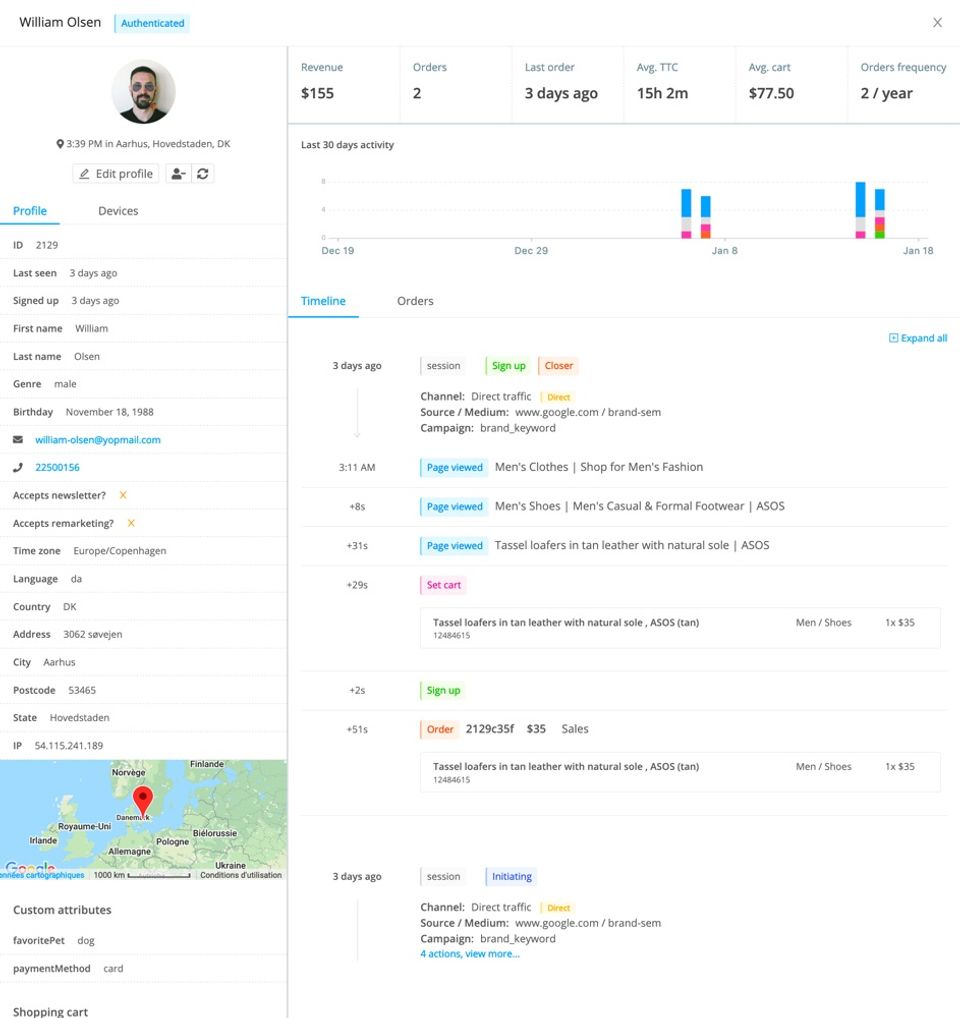Click the Avg. TTC 15h 2m stat
The image size is (960, 1018).
pyautogui.click(x=680, y=84)
